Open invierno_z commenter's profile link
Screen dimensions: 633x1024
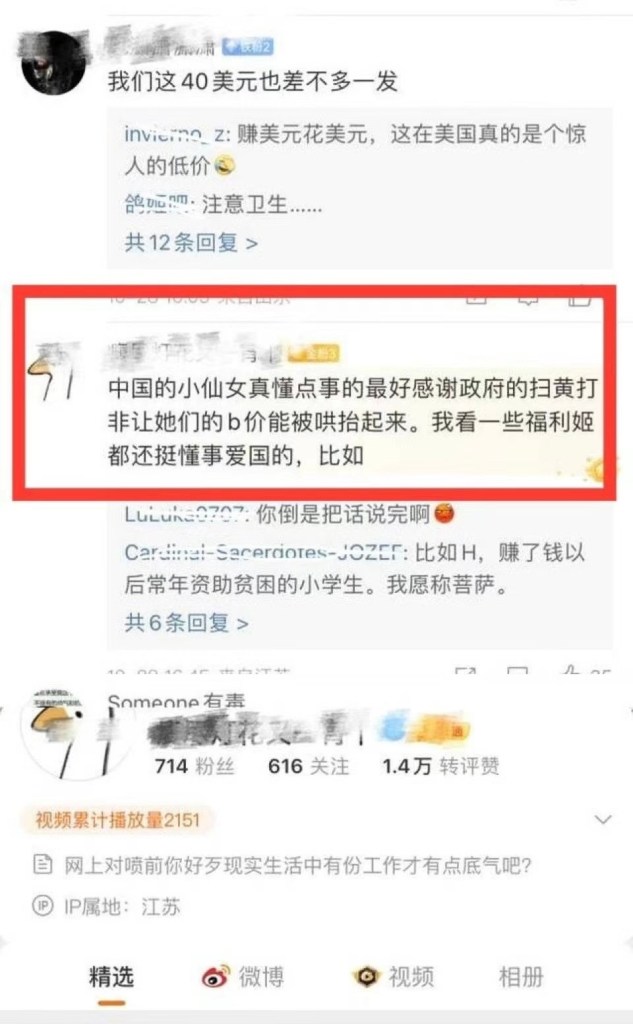tap(175, 135)
